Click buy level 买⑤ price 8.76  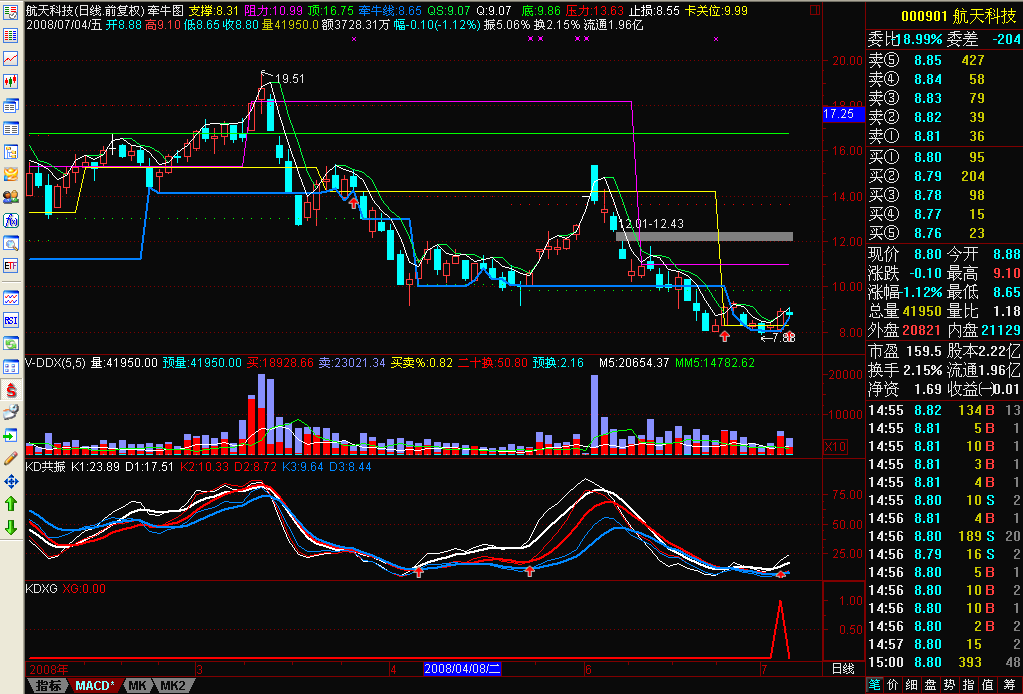pos(928,234)
